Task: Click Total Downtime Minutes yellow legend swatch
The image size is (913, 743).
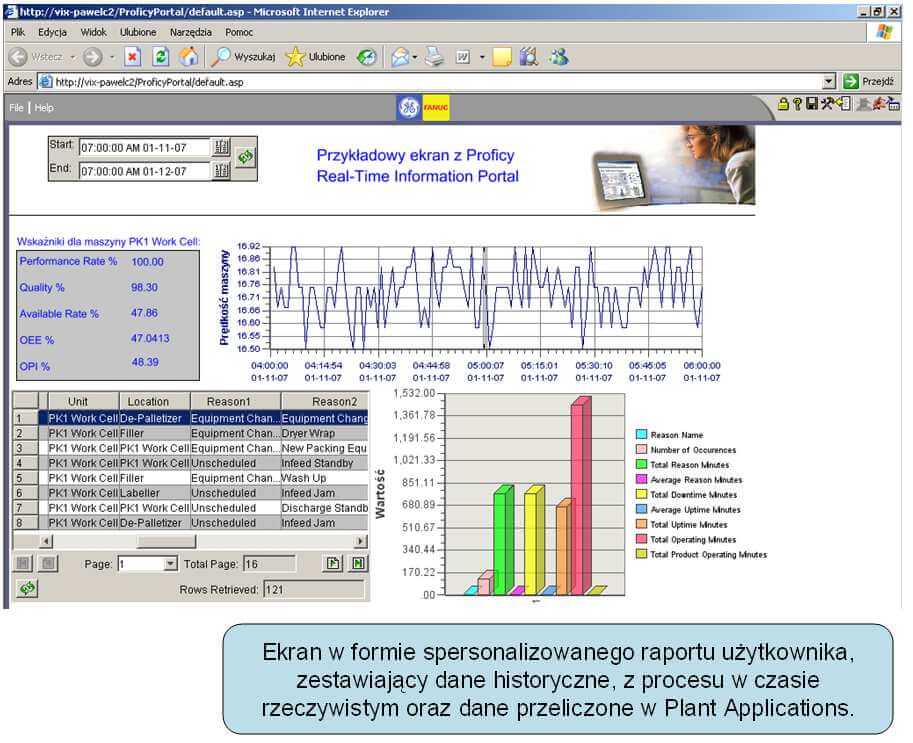Action: [642, 494]
